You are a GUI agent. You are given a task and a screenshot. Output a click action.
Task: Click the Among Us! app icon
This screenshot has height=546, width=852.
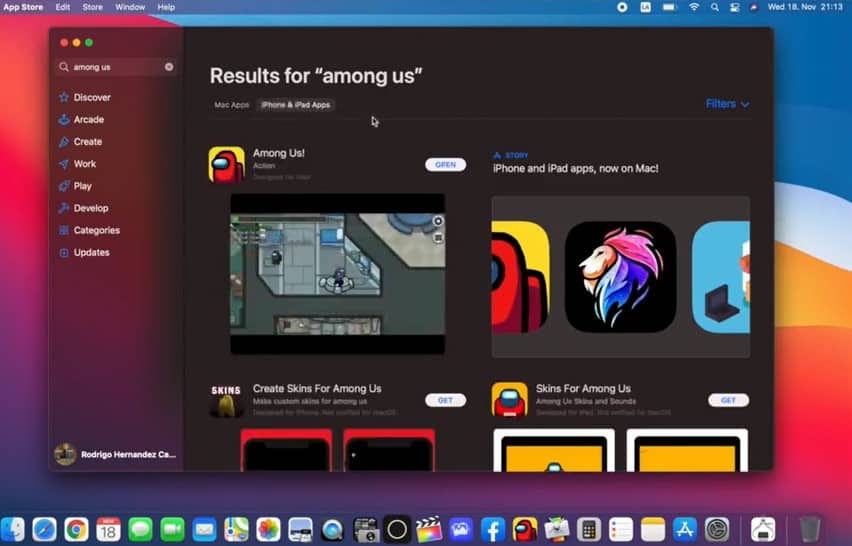[x=227, y=164]
